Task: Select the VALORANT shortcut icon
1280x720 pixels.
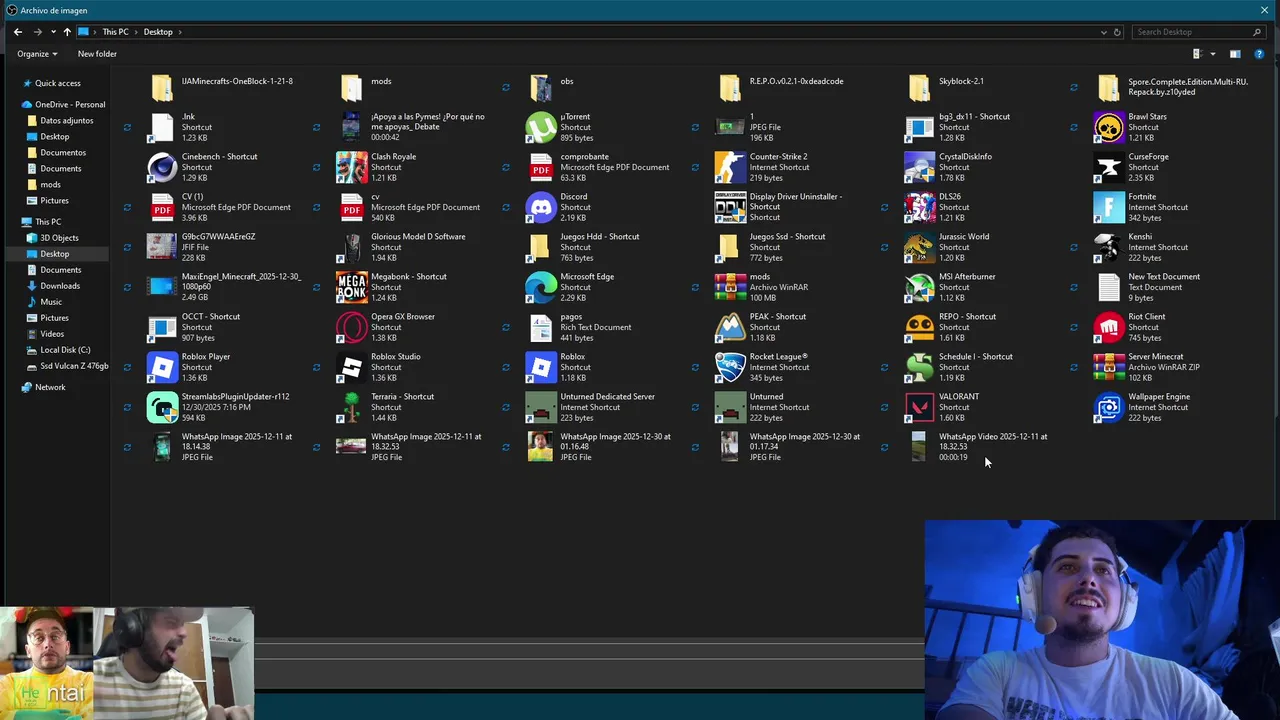Action: [x=919, y=407]
